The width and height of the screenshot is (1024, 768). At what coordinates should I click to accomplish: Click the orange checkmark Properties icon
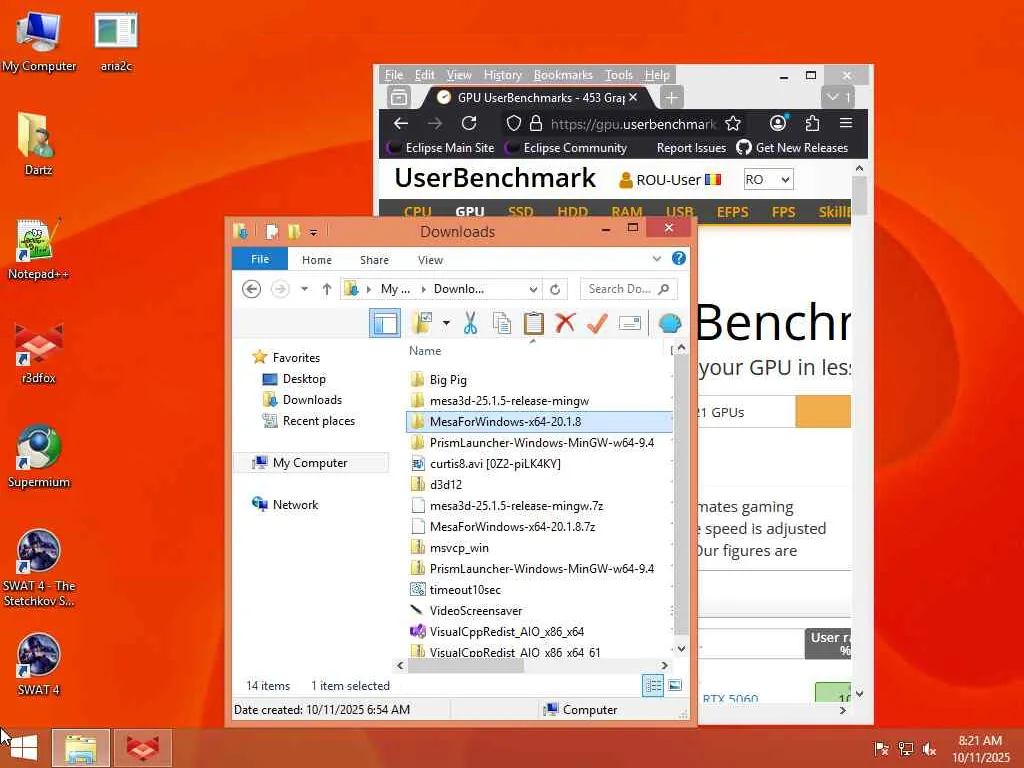(597, 323)
